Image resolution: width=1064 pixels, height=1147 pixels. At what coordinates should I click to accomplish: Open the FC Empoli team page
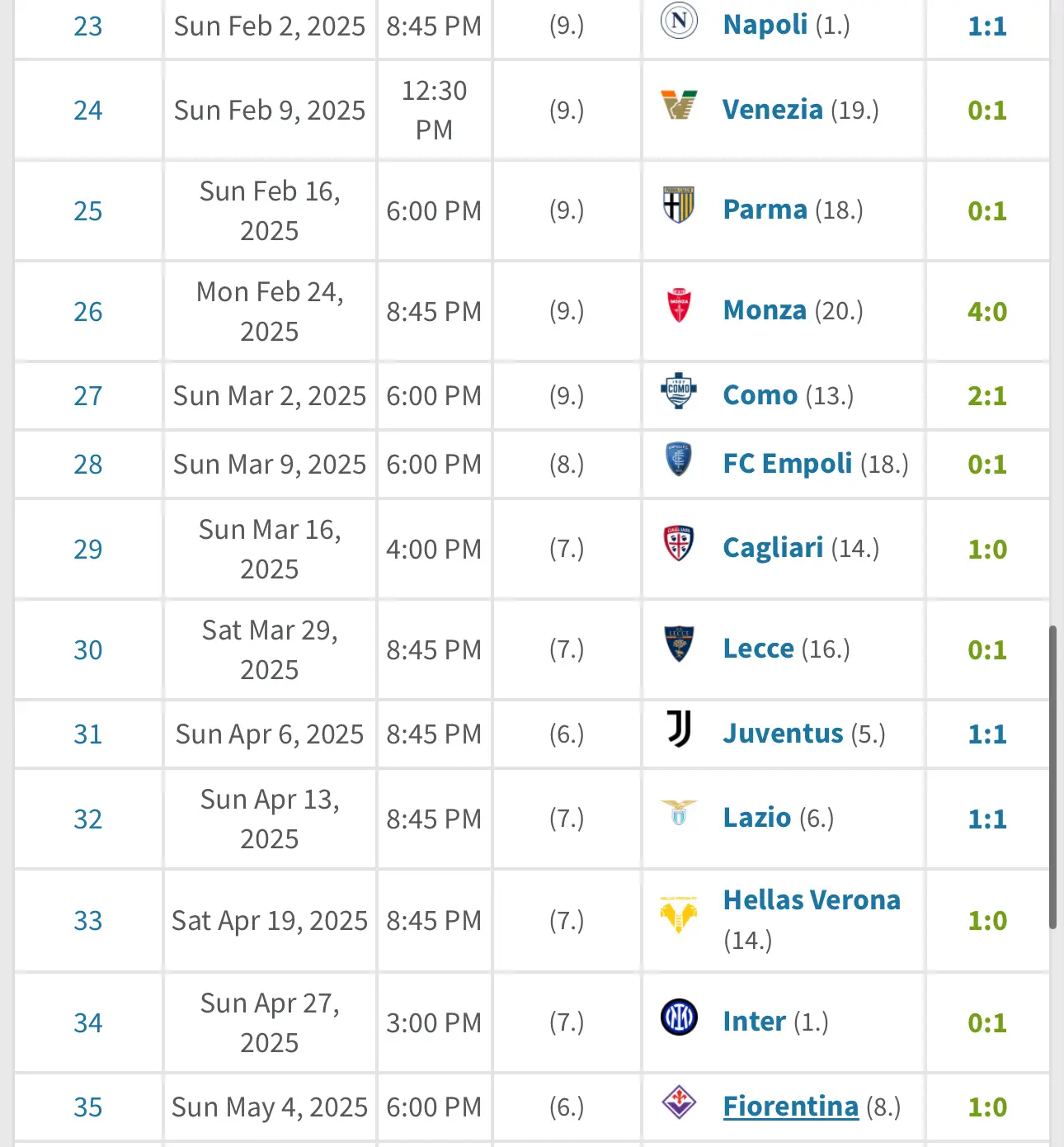click(787, 463)
